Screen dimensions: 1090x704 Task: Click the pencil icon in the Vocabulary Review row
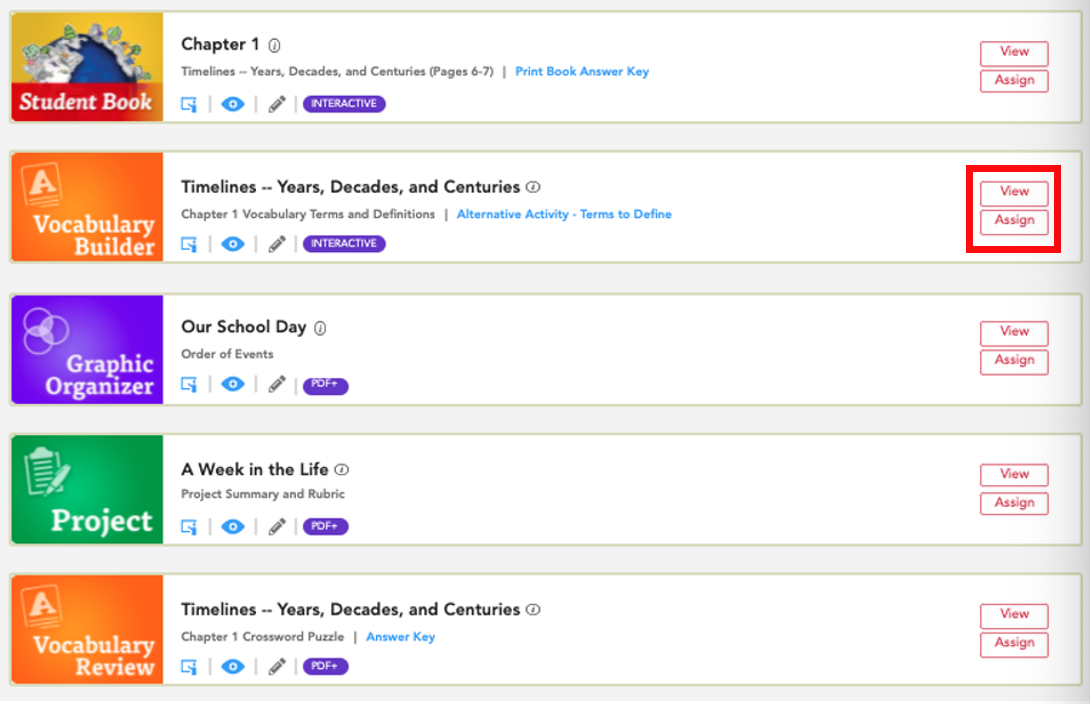click(277, 666)
